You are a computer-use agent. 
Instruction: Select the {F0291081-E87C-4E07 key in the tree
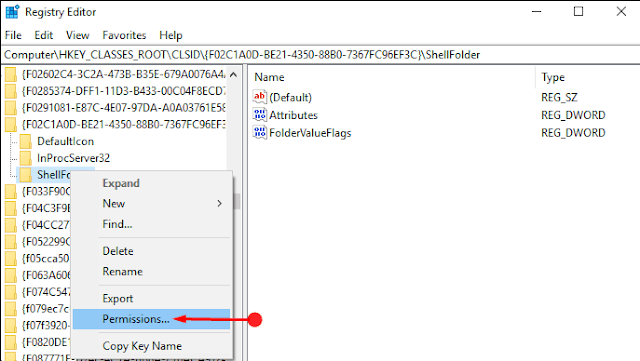[x=124, y=108]
